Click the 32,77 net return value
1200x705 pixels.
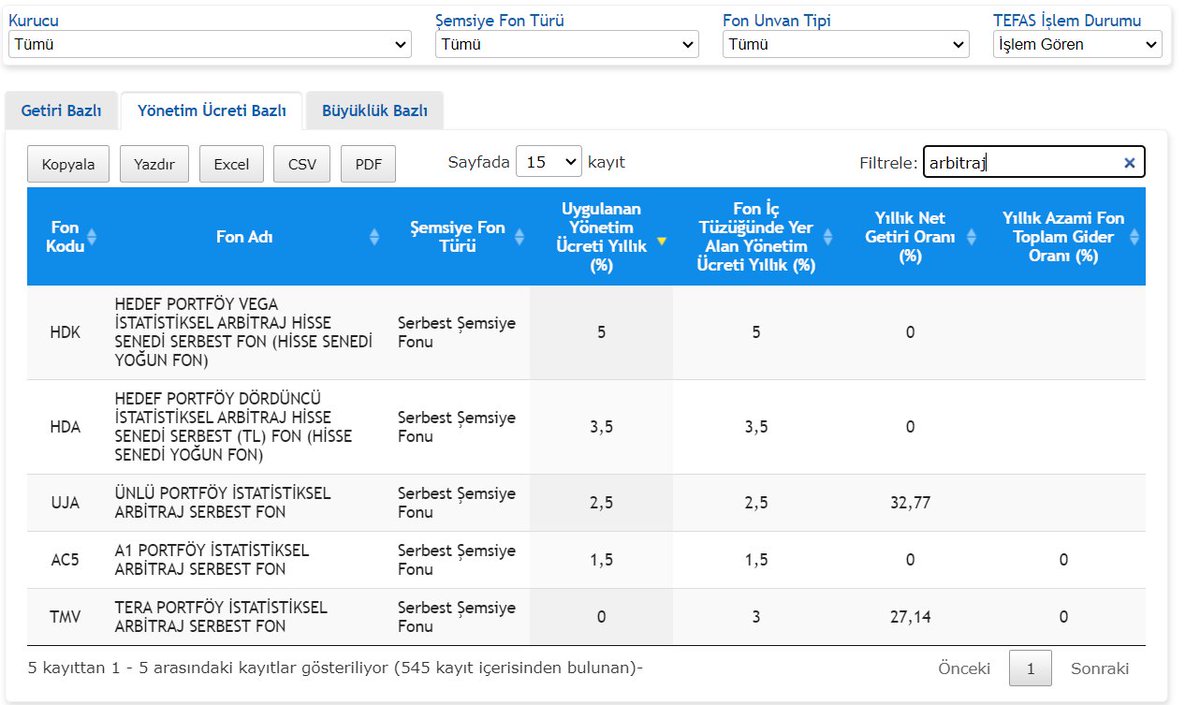(910, 503)
